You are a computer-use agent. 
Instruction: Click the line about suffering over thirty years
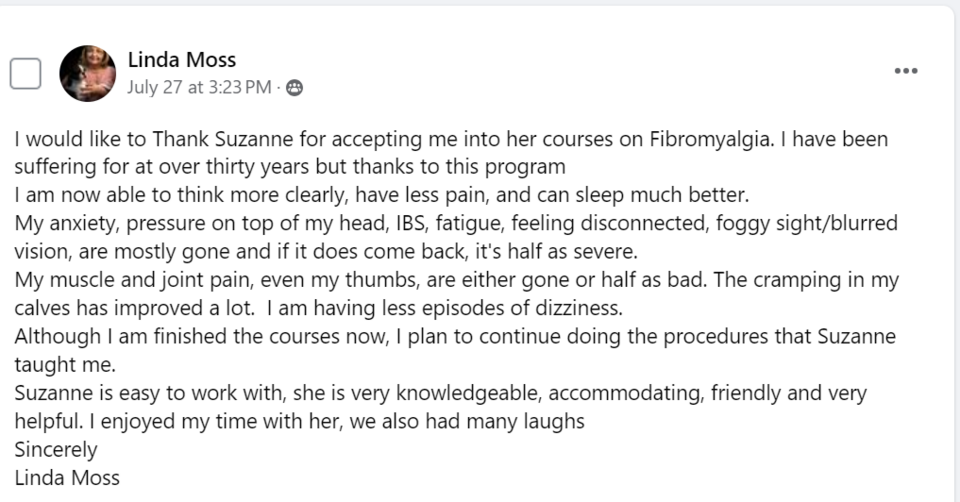tap(290, 167)
